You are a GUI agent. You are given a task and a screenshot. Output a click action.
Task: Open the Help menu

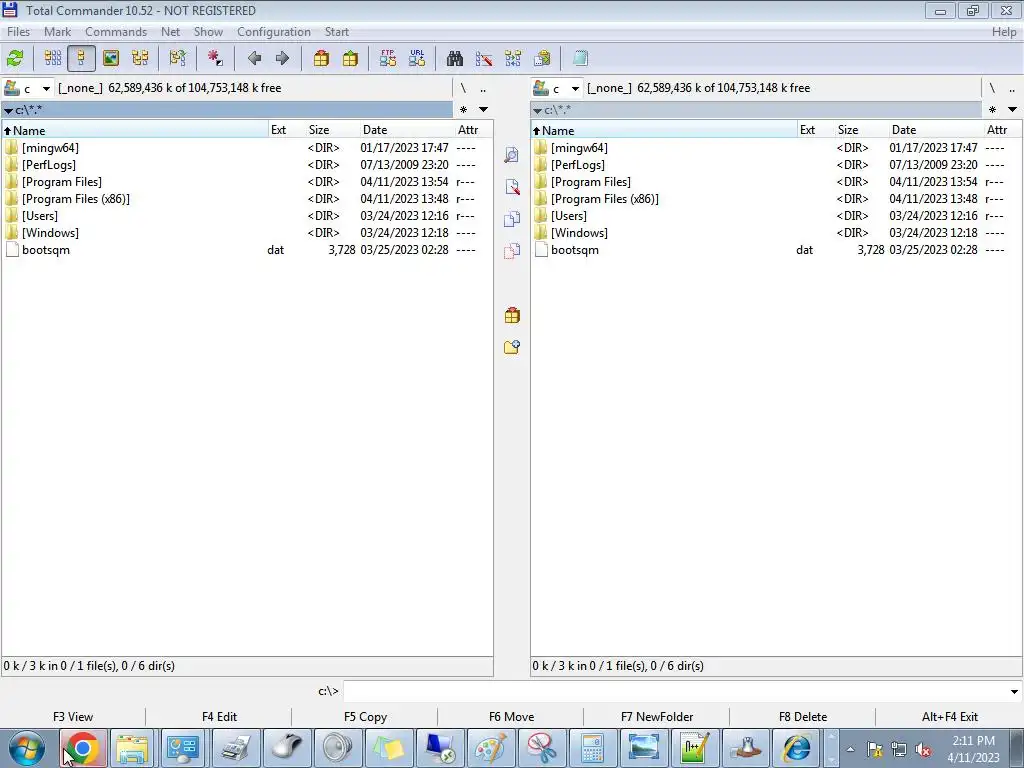coord(1004,31)
